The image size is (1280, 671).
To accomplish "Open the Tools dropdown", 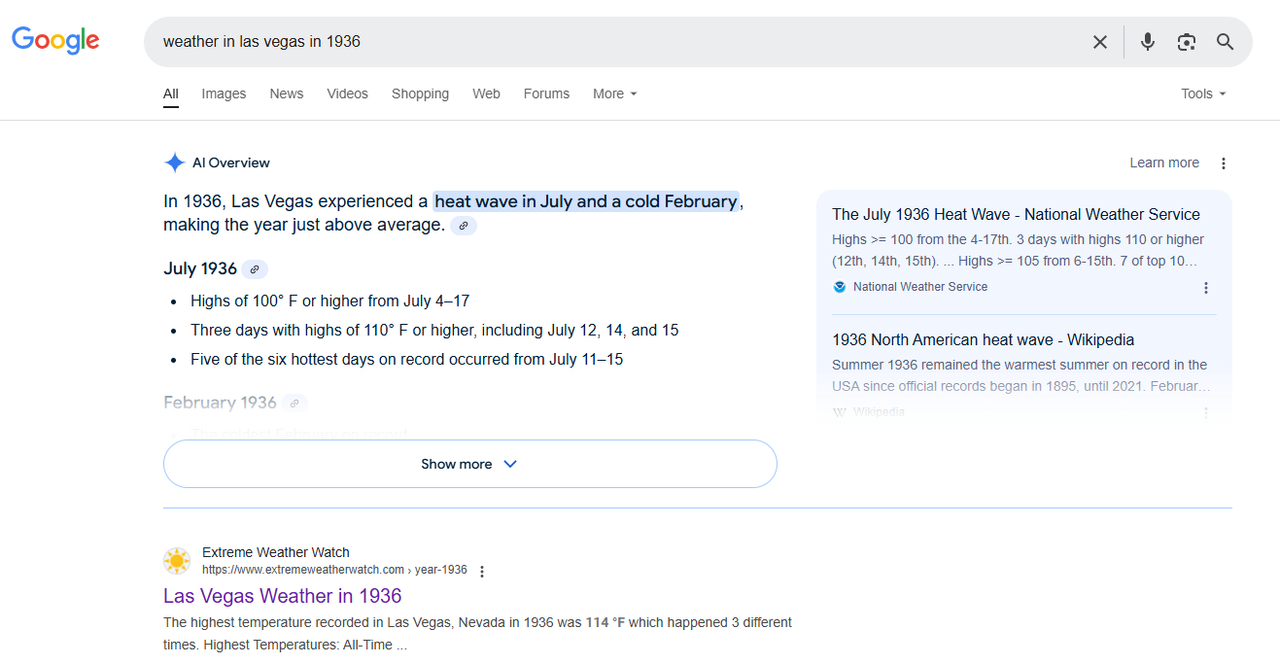I will pyautogui.click(x=1203, y=94).
